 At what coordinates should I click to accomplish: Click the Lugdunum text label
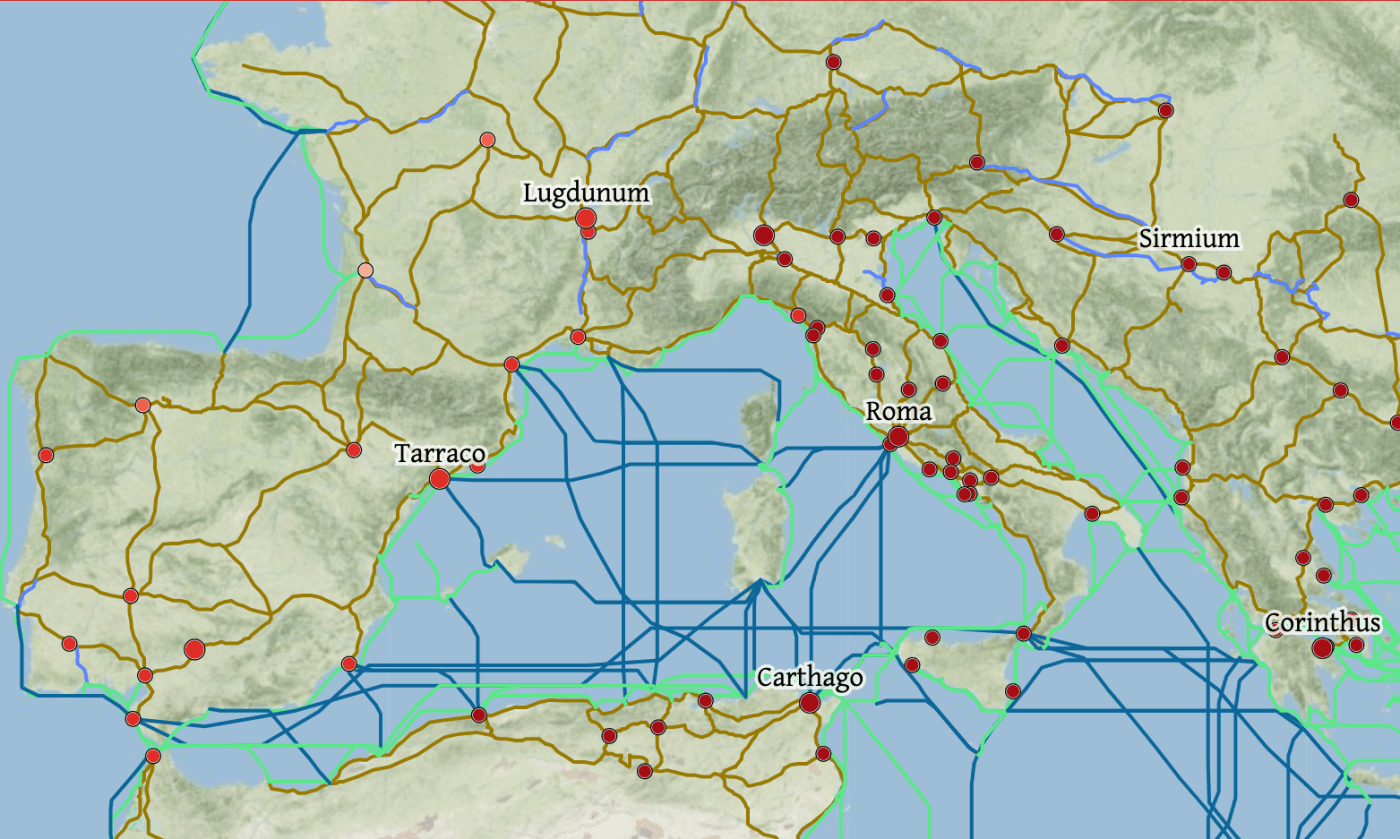pyautogui.click(x=586, y=193)
